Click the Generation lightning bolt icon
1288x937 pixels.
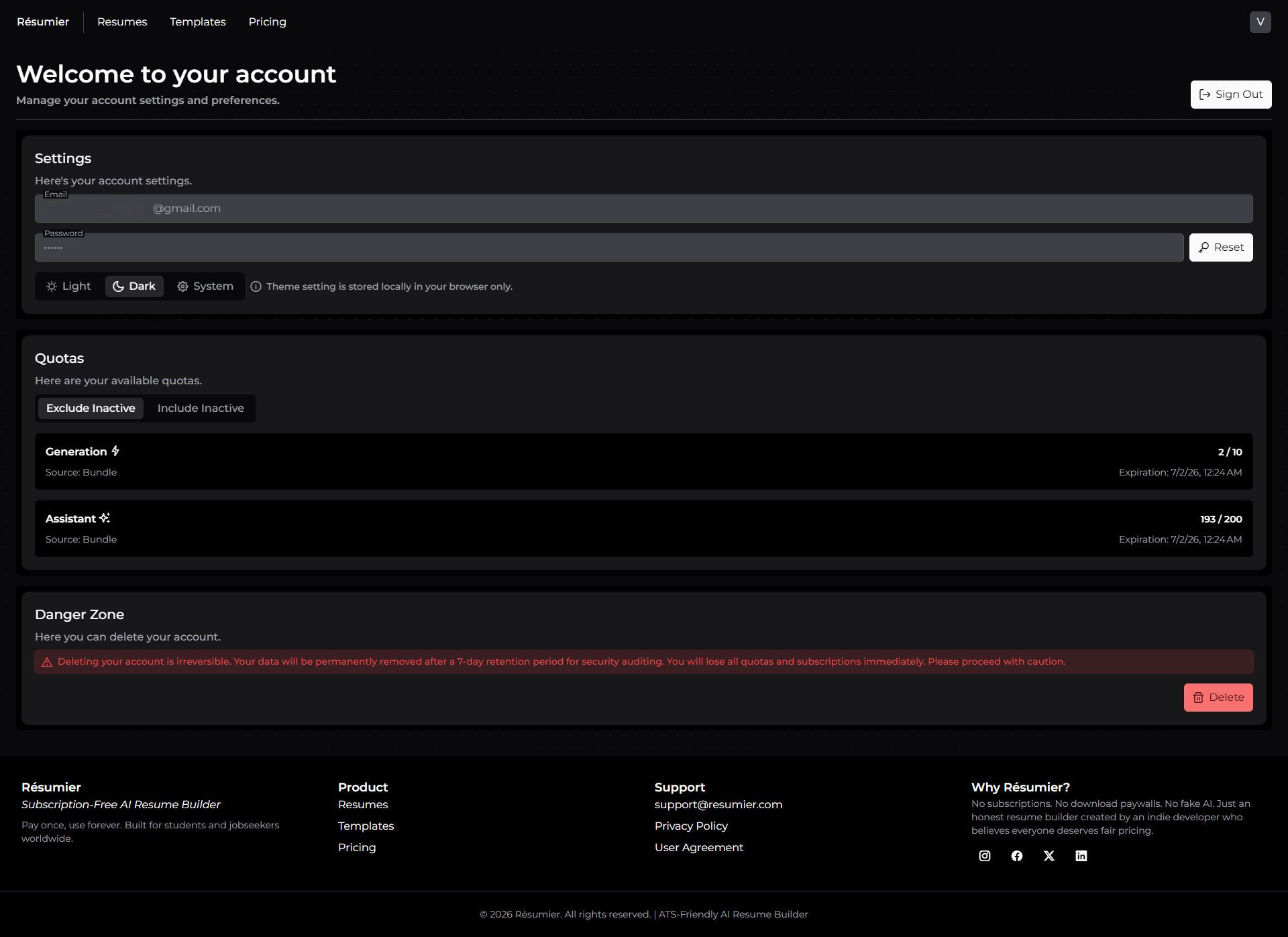(115, 451)
